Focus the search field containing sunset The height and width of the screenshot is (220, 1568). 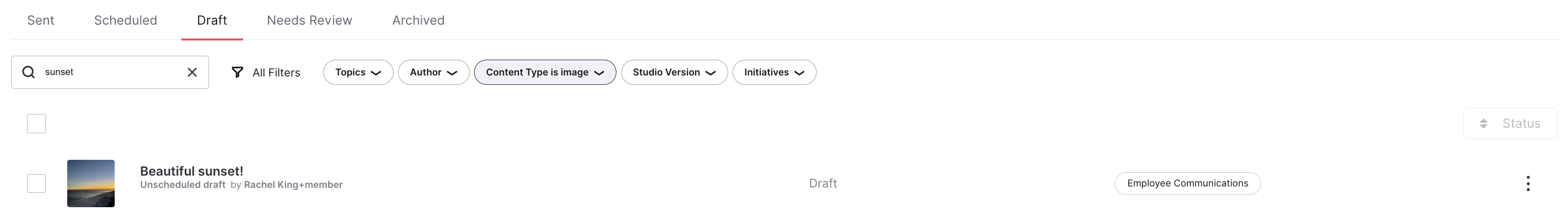[x=110, y=73]
